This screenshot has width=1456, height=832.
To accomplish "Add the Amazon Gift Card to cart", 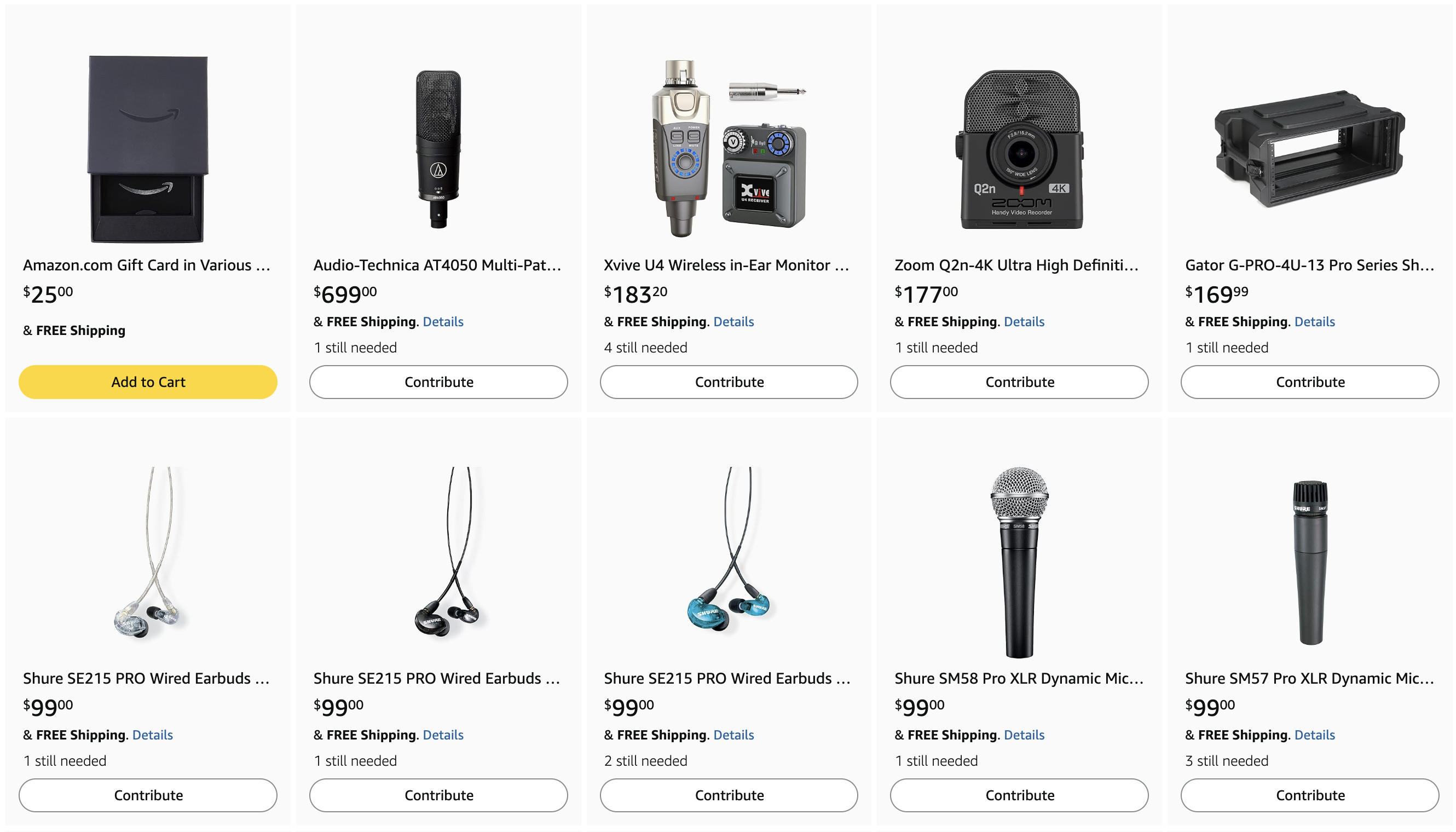I will tap(148, 382).
